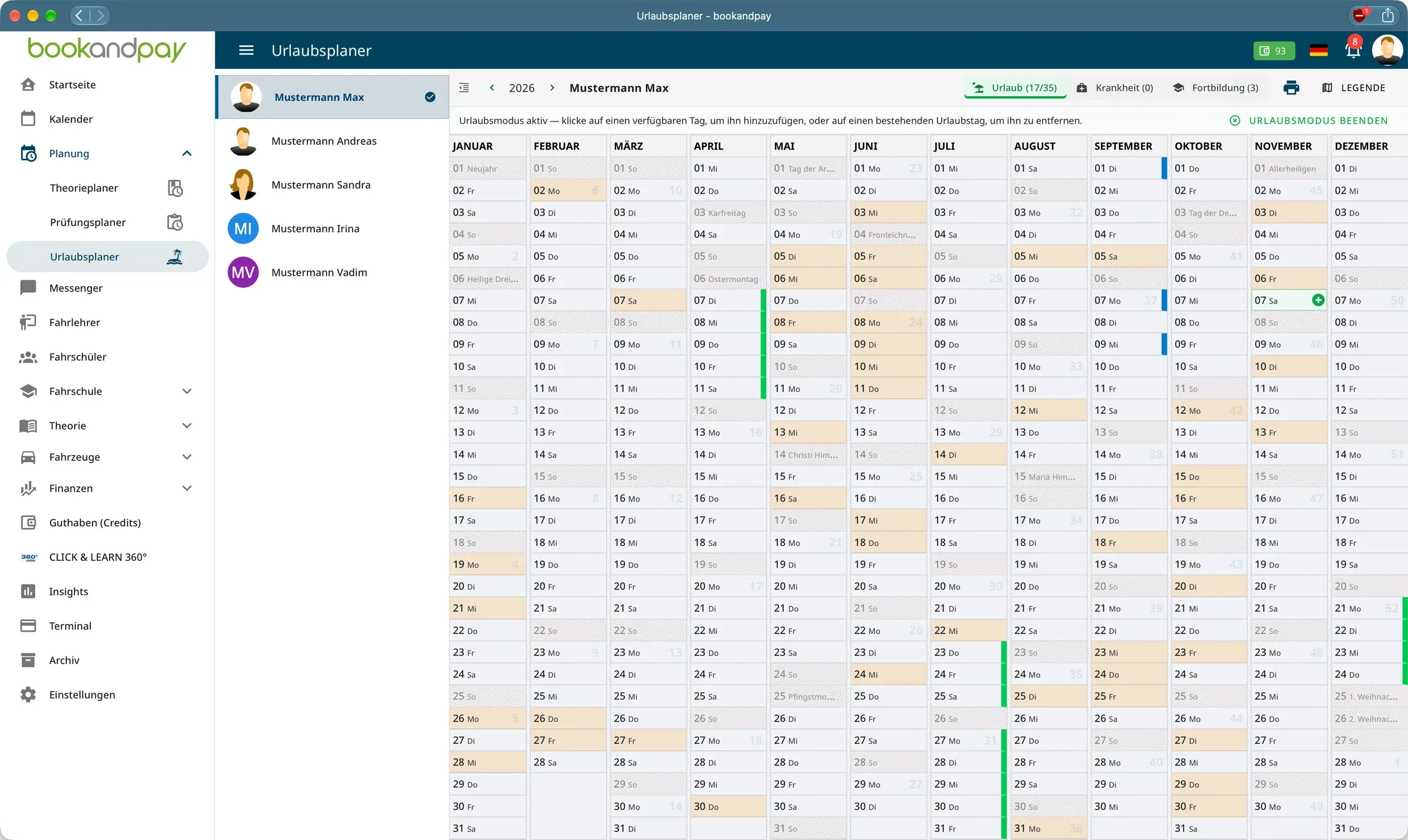Switch to Krankheit (0) tab

[x=1115, y=88]
